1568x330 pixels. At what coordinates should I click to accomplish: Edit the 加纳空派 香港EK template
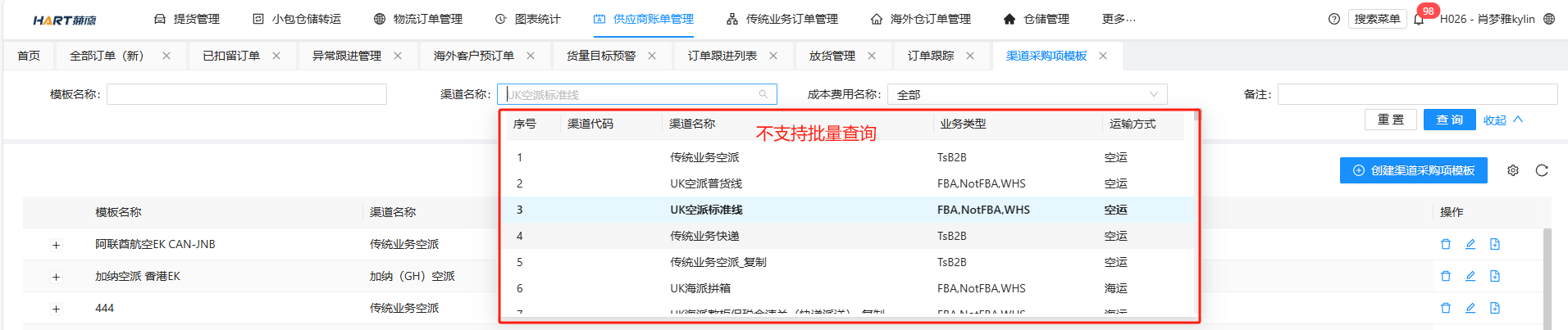coord(1470,276)
